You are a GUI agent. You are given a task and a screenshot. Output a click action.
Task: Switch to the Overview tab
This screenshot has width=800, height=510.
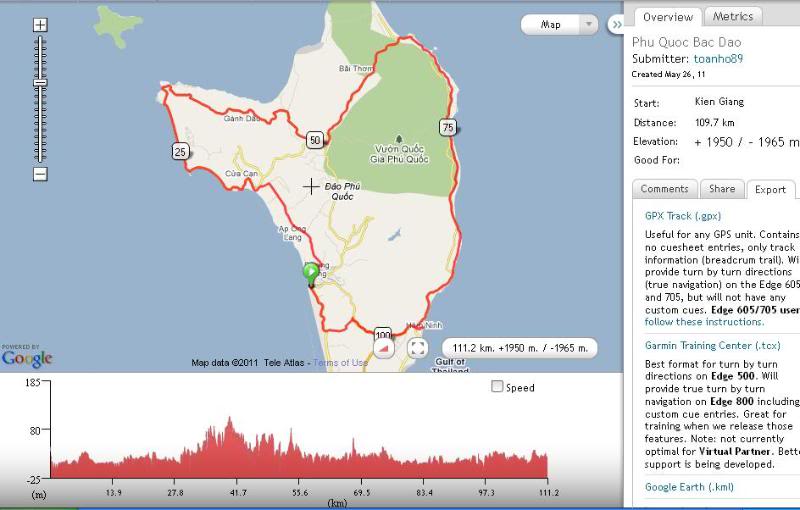point(668,17)
